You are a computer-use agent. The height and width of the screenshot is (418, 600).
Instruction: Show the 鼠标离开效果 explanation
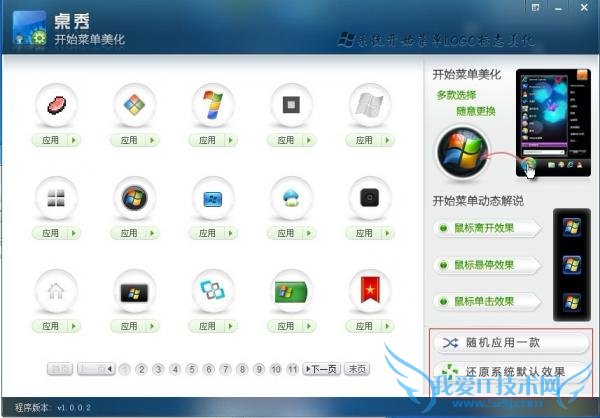coord(488,229)
